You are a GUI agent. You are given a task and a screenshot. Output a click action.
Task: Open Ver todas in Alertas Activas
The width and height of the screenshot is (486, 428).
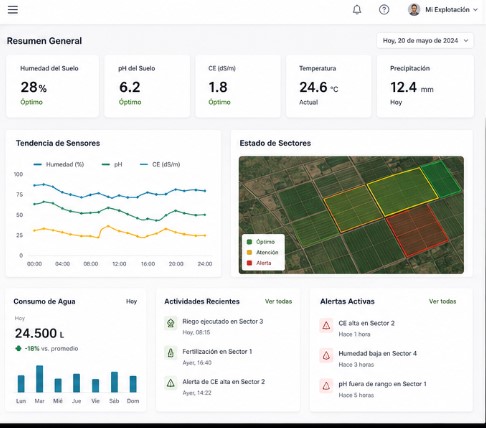pyautogui.click(x=442, y=301)
